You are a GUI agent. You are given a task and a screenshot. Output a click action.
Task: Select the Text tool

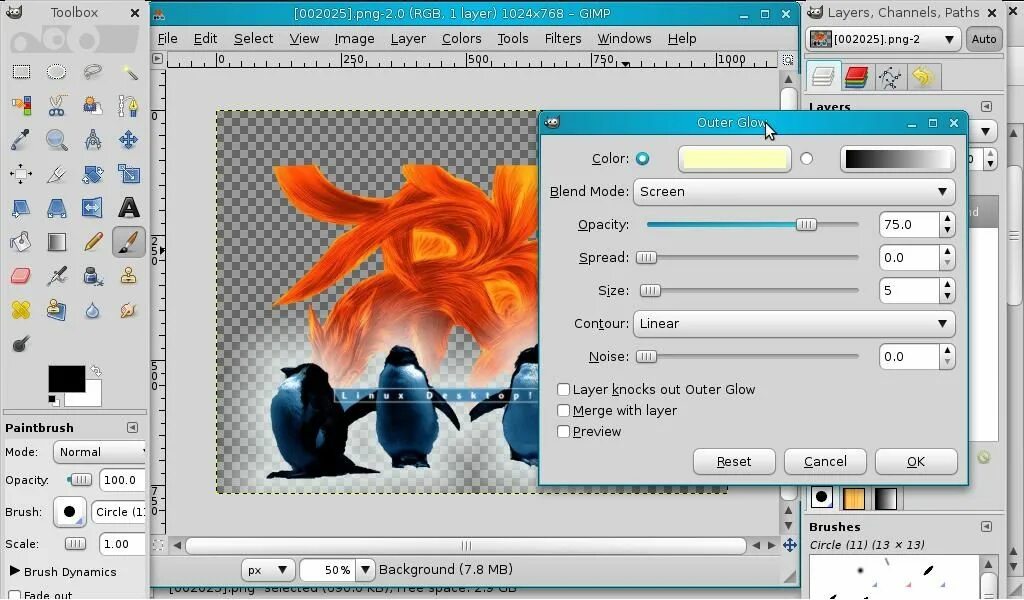pos(128,207)
